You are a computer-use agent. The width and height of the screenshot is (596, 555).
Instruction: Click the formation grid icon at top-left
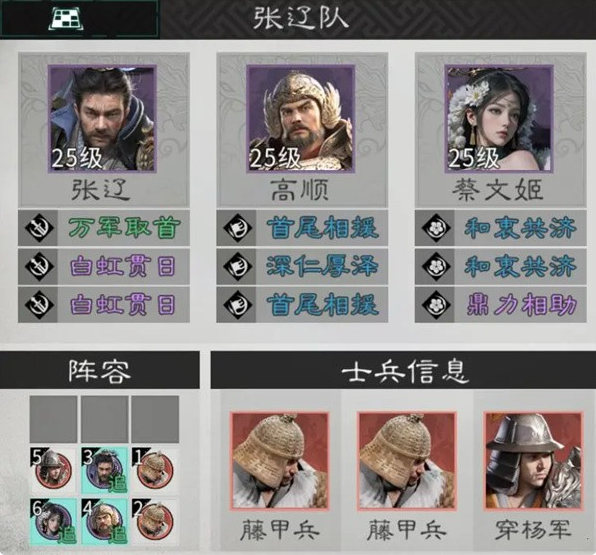(x=67, y=19)
